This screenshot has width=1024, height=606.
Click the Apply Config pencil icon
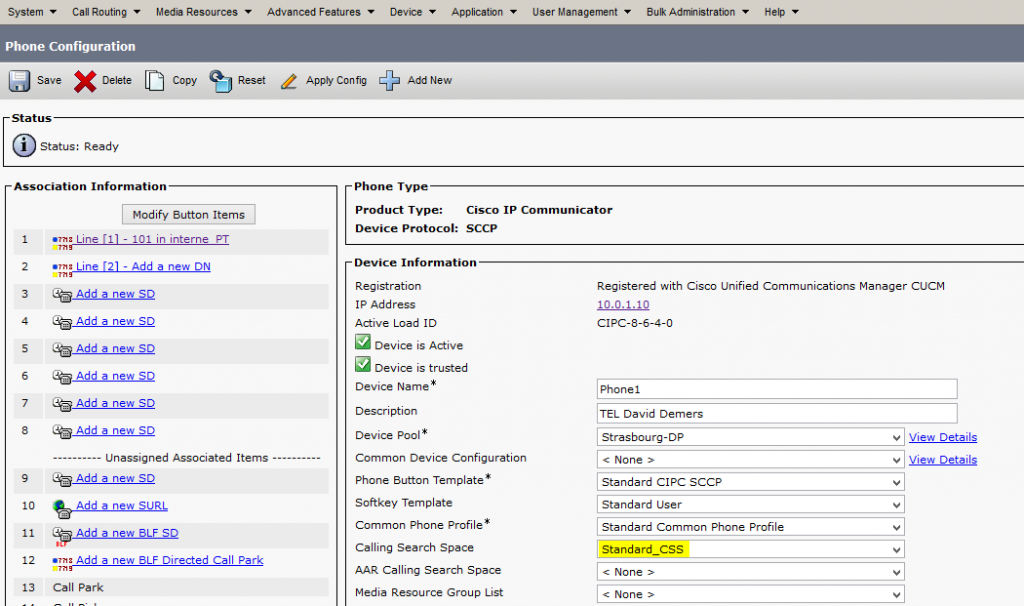(x=290, y=81)
